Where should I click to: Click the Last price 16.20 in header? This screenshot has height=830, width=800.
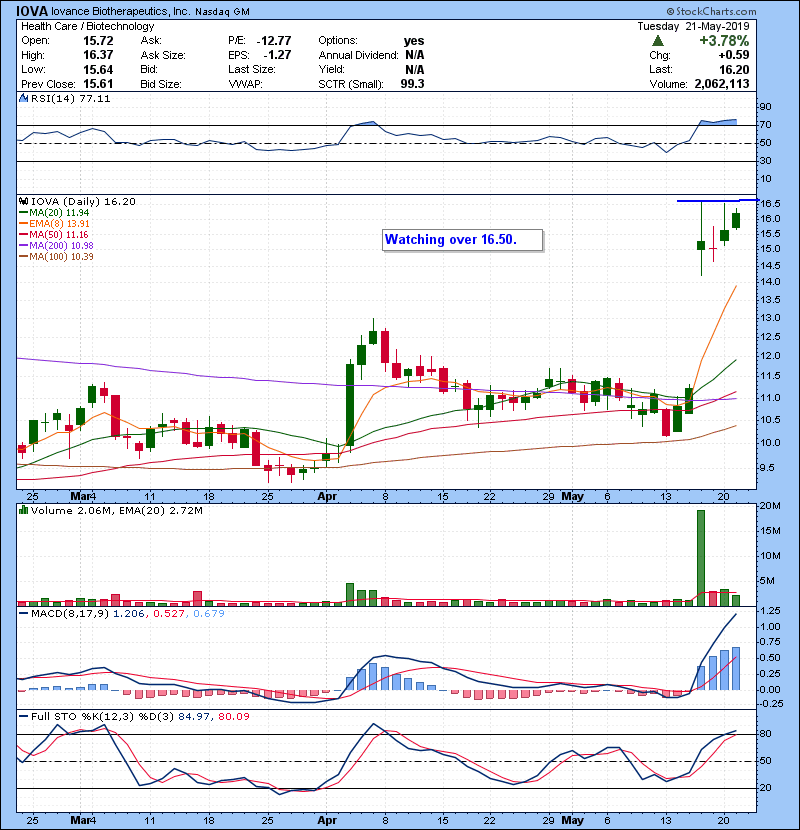pos(734,69)
